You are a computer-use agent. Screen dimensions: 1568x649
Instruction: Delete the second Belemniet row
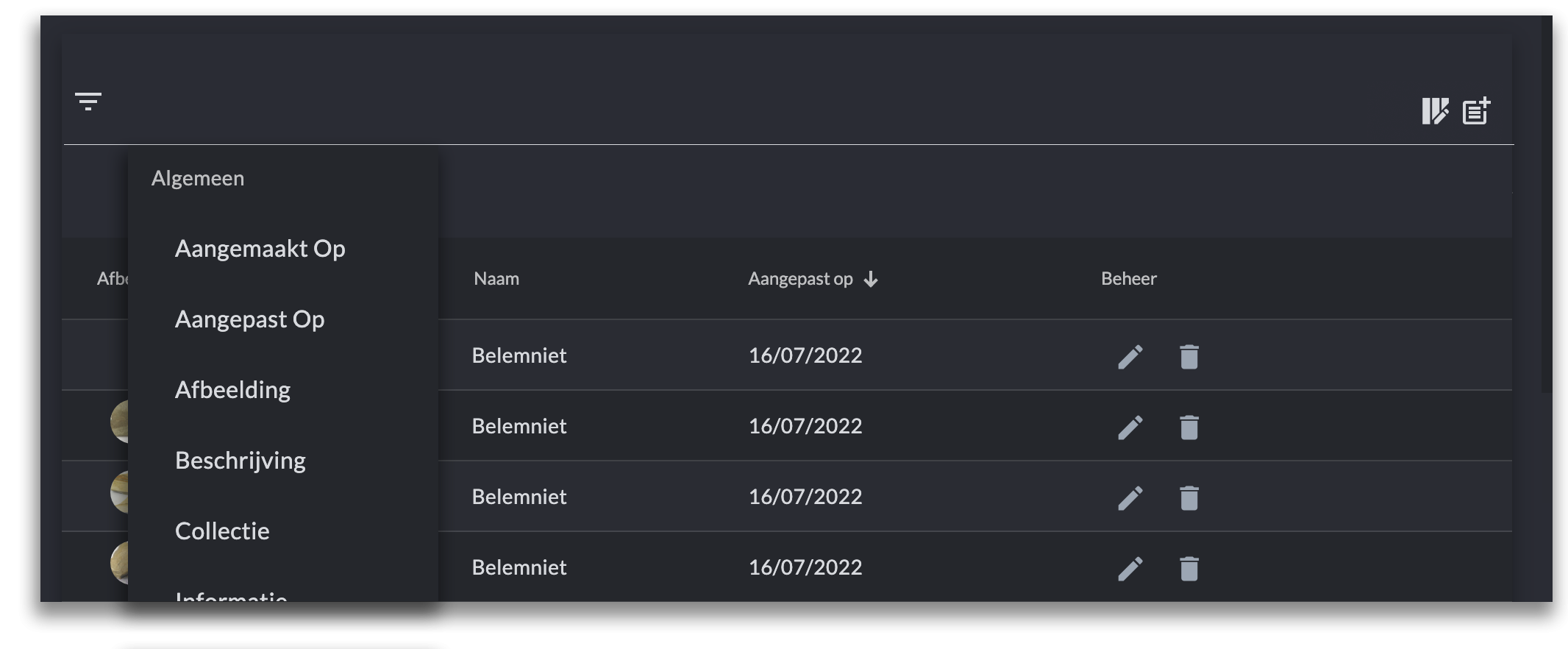1189,428
